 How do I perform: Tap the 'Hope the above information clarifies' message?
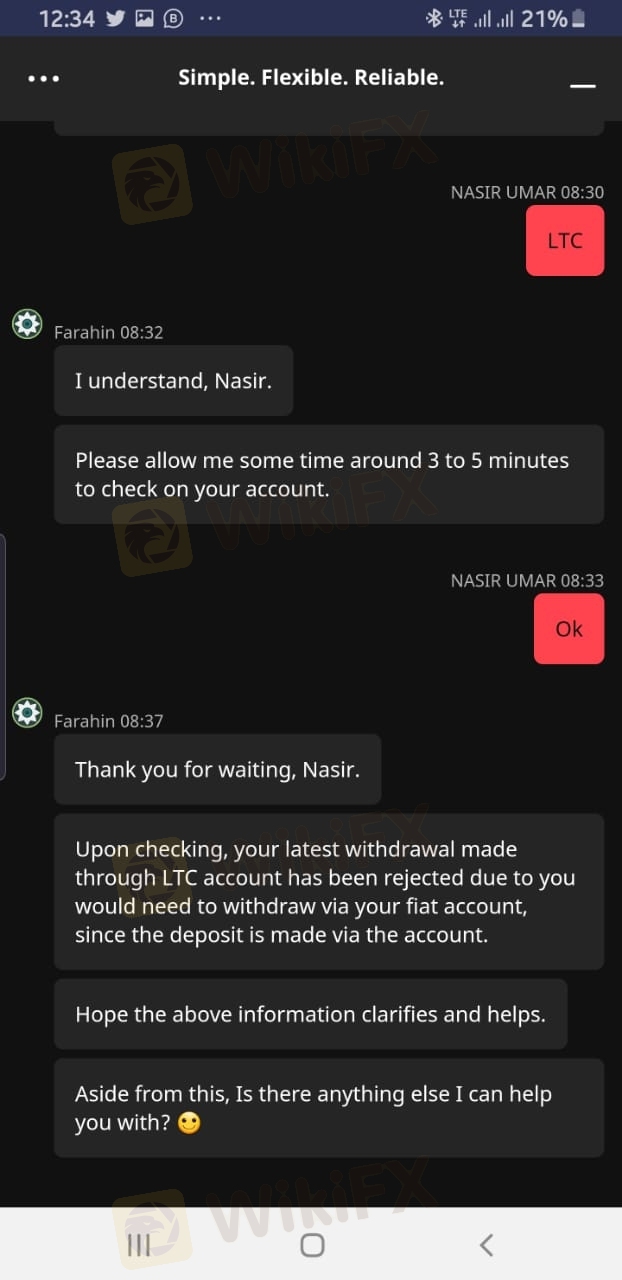click(x=310, y=1014)
